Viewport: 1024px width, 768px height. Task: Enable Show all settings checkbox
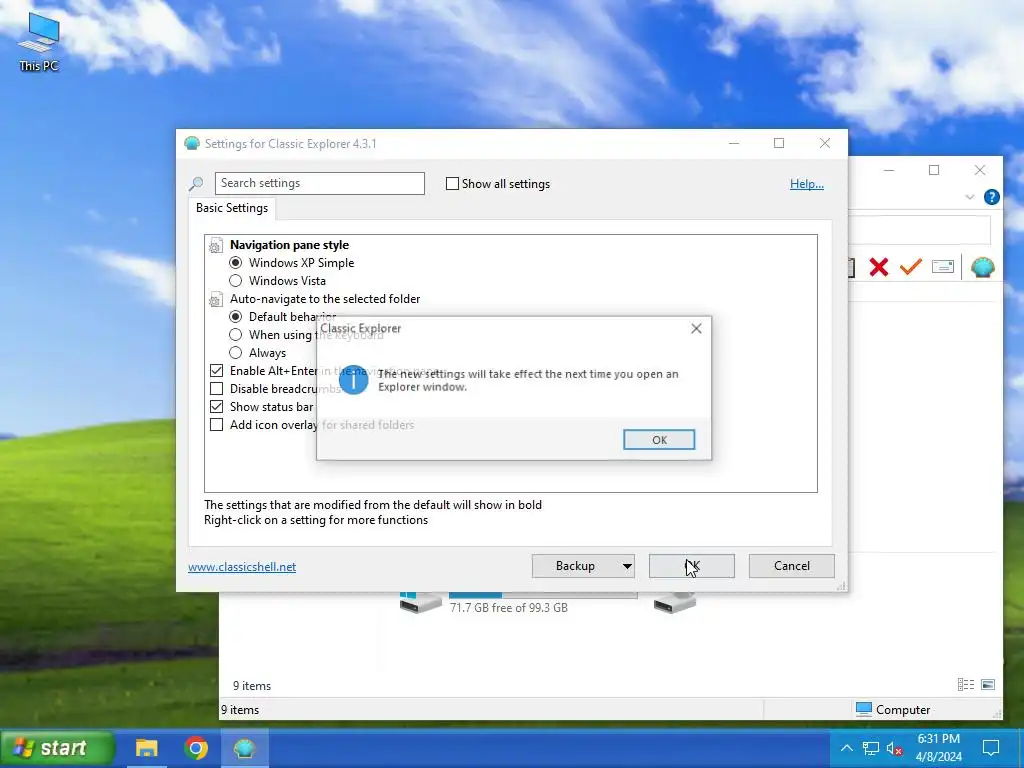tap(452, 184)
